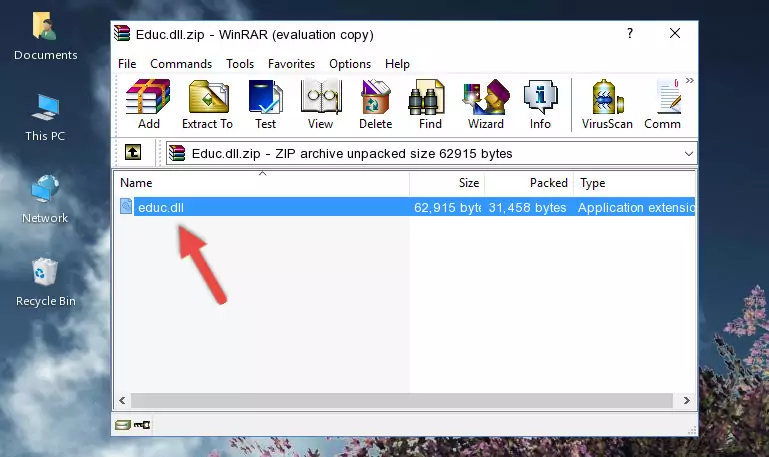Click the archive icon in path field
Image resolution: width=769 pixels, height=457 pixels.
click(177, 153)
